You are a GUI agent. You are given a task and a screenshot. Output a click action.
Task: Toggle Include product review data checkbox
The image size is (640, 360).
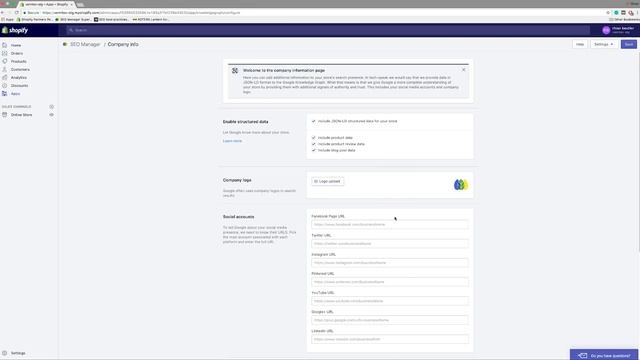(x=313, y=144)
